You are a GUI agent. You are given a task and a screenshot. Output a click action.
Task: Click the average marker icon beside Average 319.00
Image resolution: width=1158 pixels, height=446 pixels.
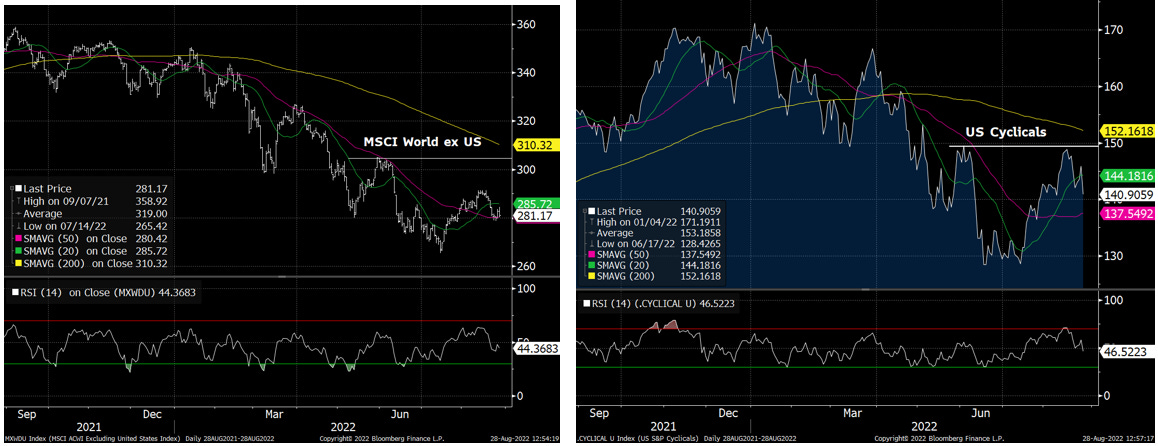point(18,213)
